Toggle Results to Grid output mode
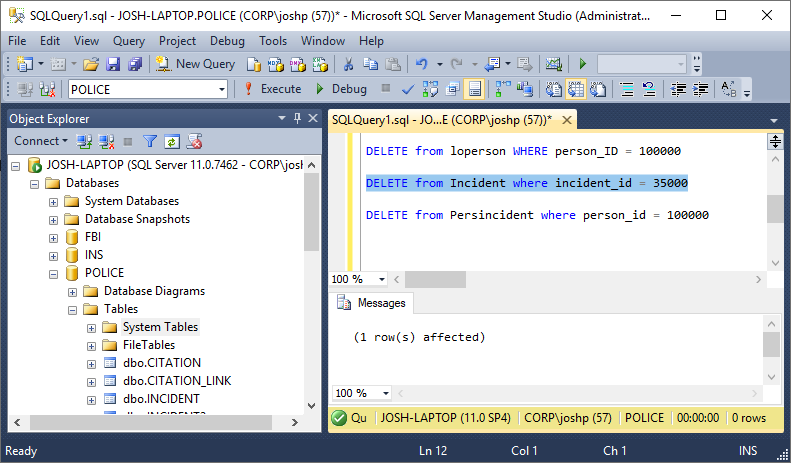The width and height of the screenshot is (791, 463). coord(577,89)
